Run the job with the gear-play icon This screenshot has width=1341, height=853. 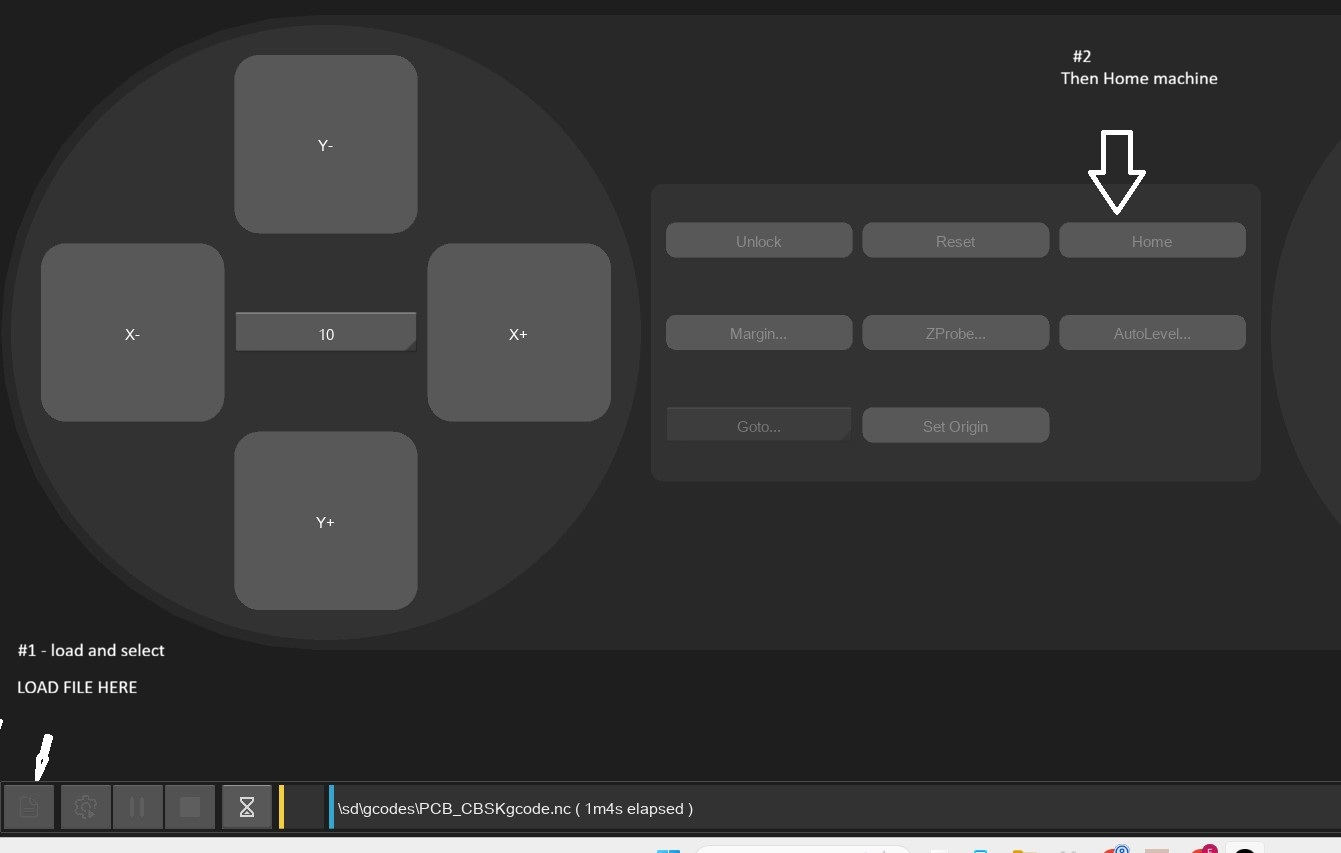(x=85, y=806)
